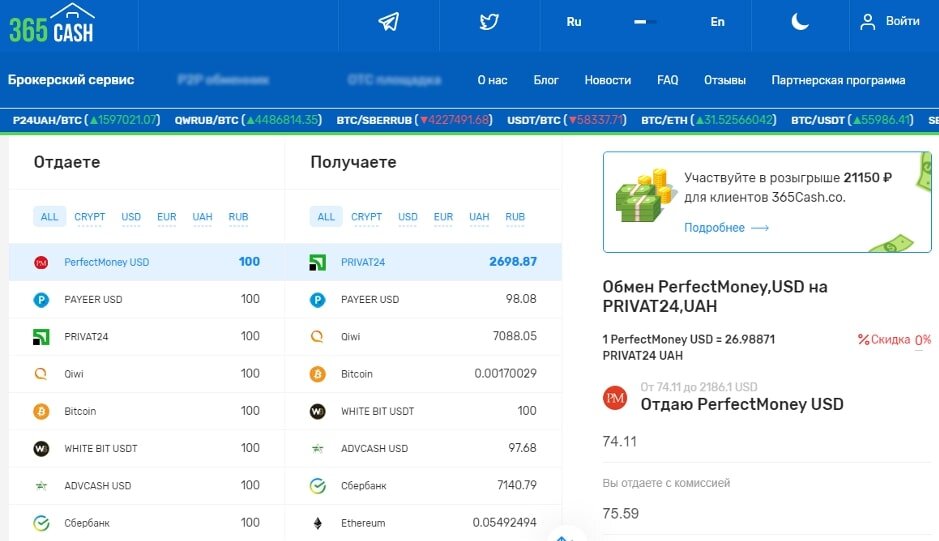
Task: Toggle dark mode moon icon
Action: tap(799, 22)
